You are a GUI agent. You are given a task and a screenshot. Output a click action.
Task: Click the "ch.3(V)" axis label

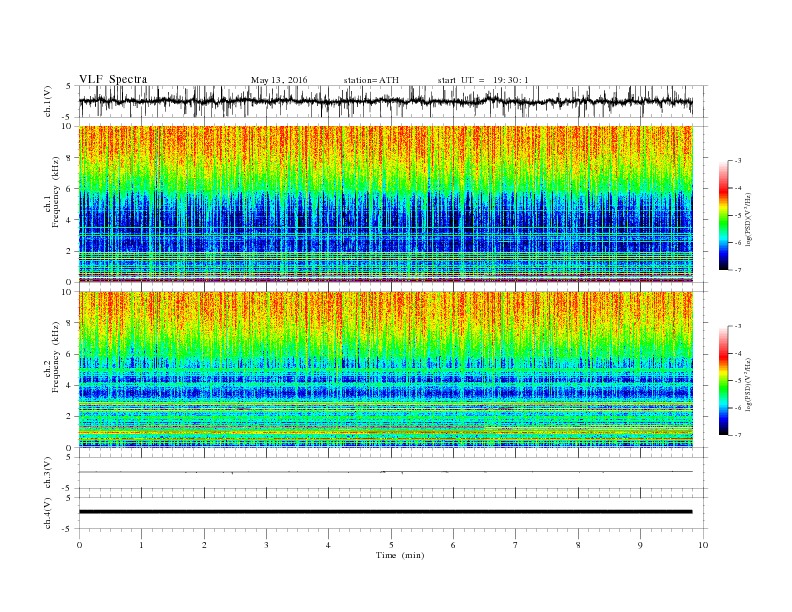pos(48,473)
